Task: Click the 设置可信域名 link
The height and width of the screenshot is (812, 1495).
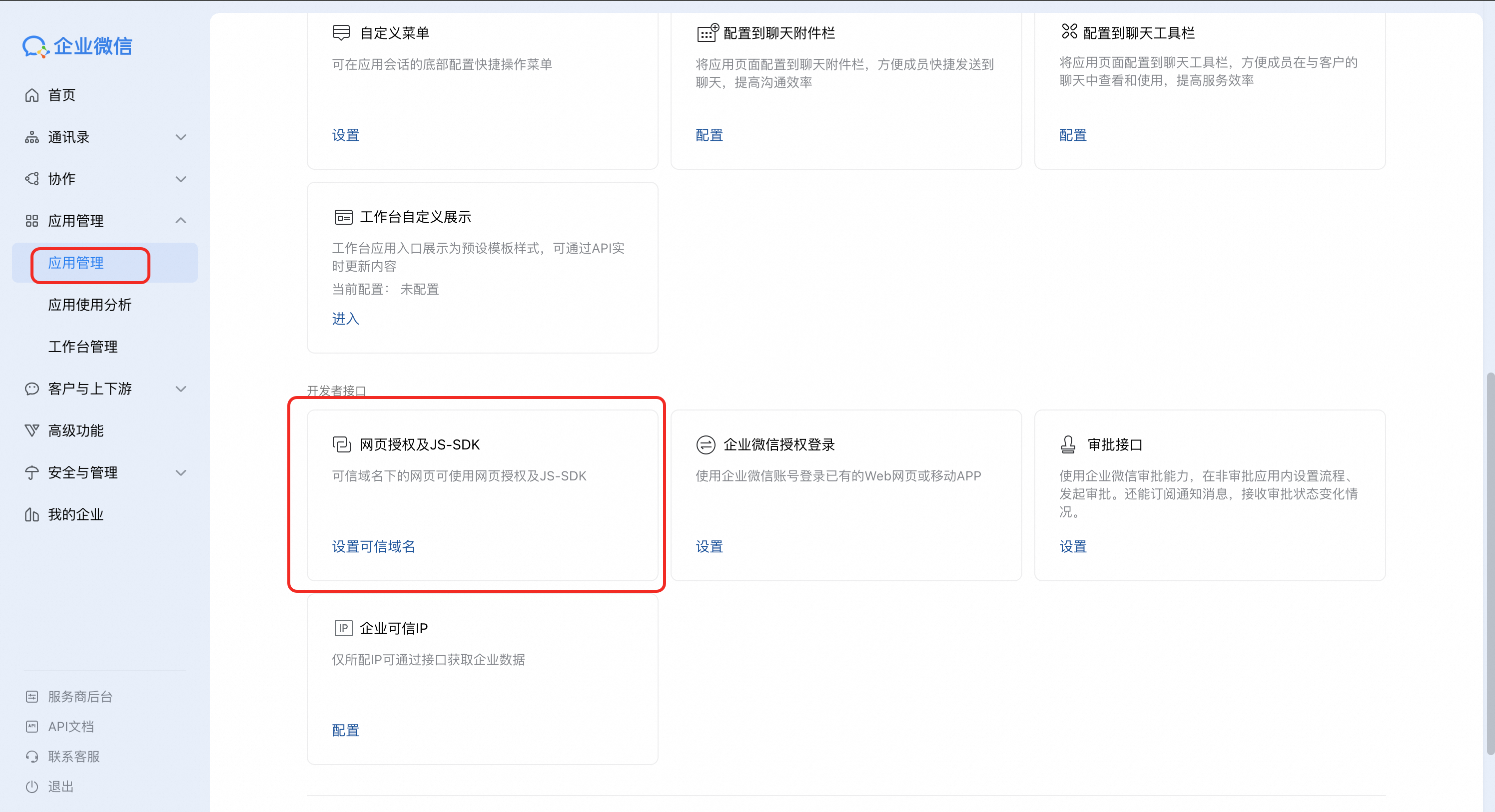Action: point(373,546)
